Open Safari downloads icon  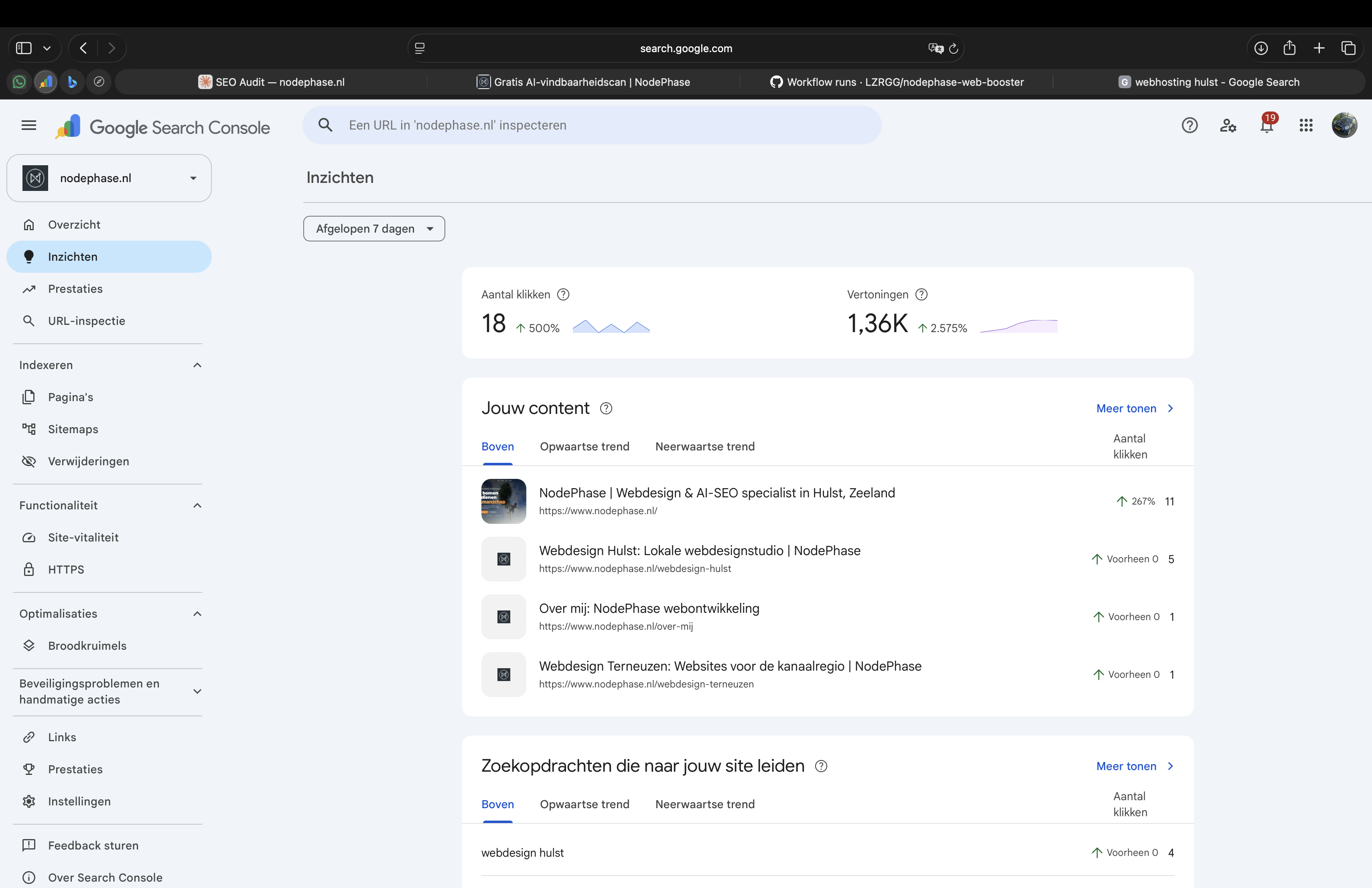click(1261, 48)
